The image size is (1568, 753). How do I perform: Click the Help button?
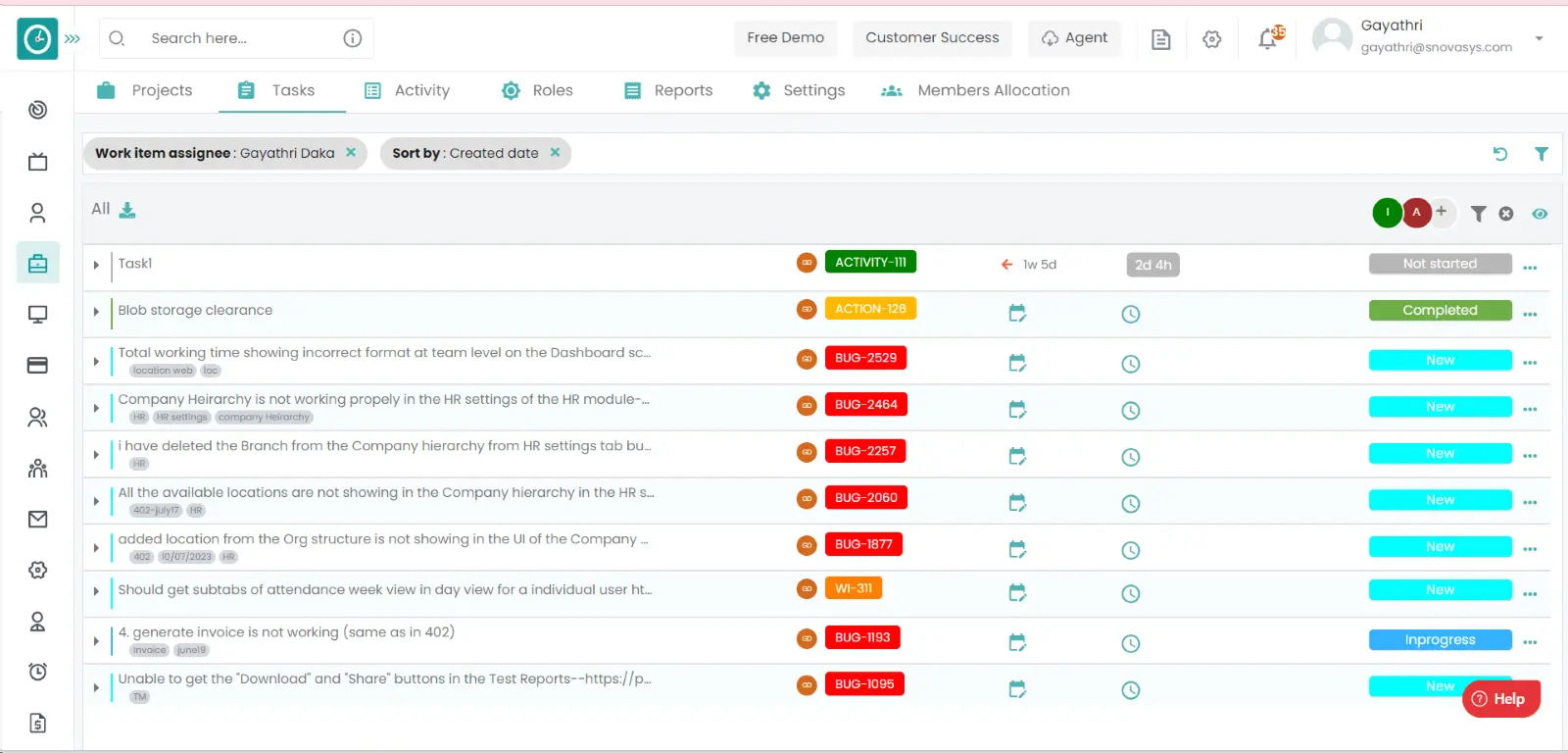[1501, 699]
